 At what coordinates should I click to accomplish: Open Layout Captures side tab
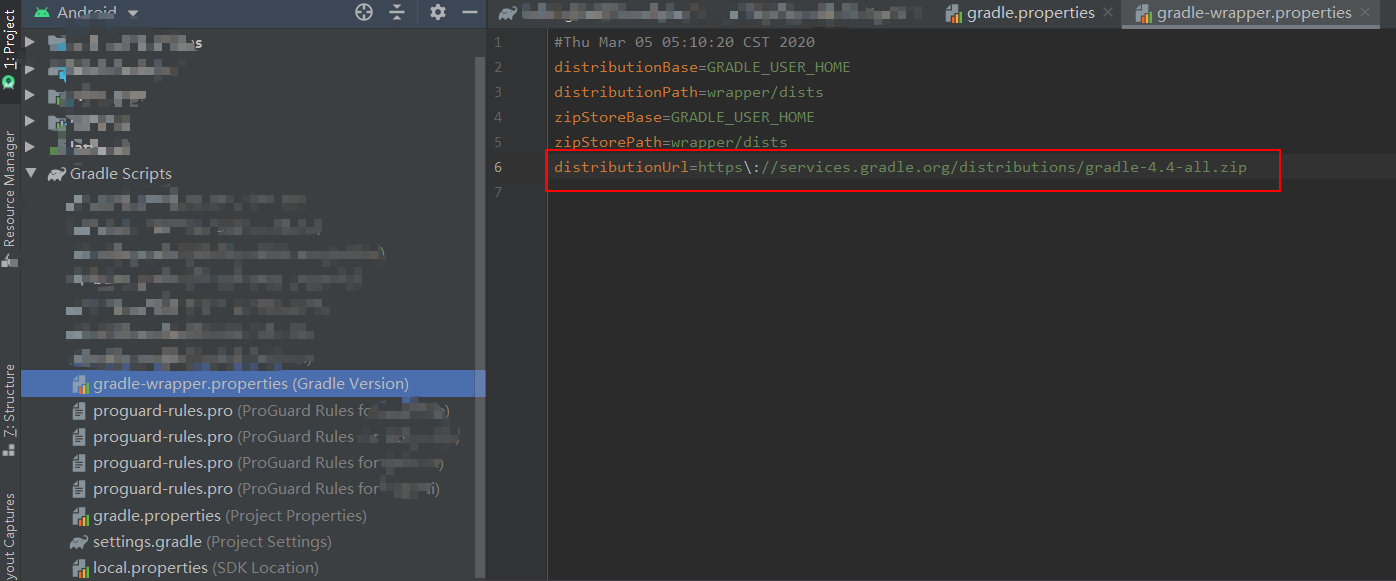click(9, 536)
